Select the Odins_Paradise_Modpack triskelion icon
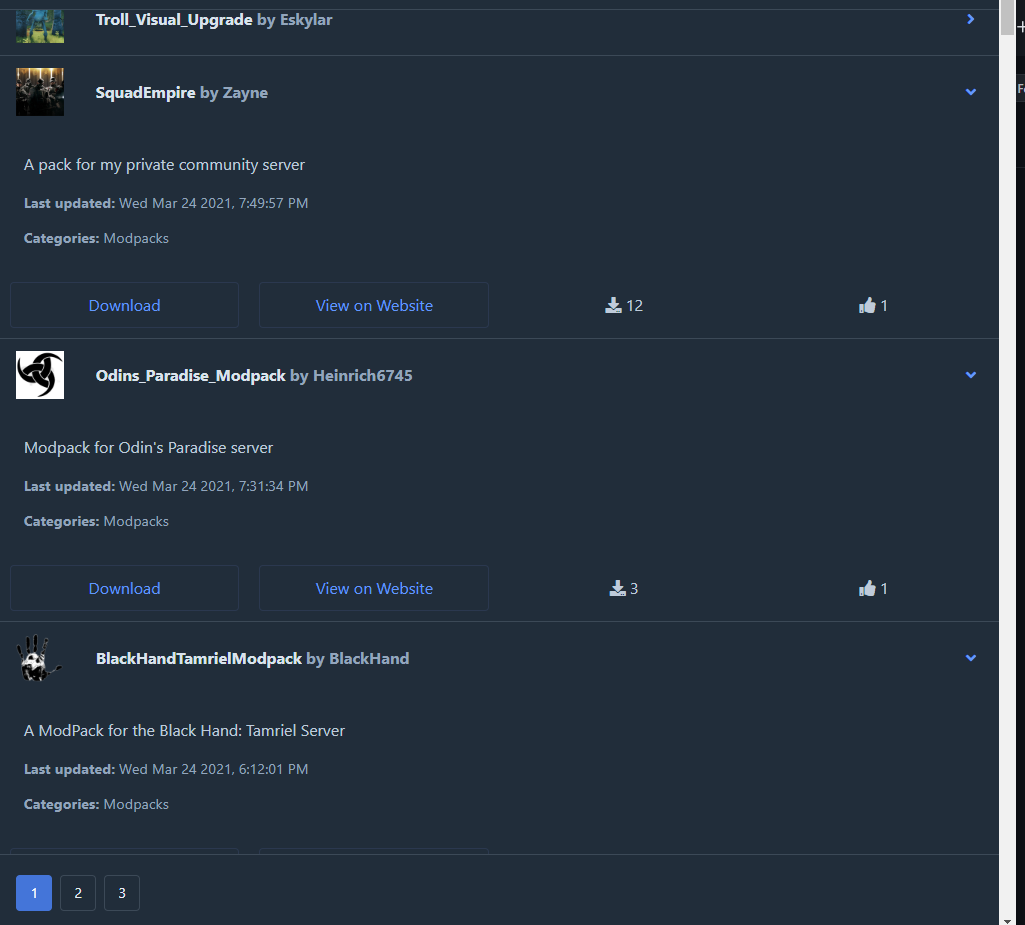Viewport: 1025px width, 925px height. click(40, 375)
